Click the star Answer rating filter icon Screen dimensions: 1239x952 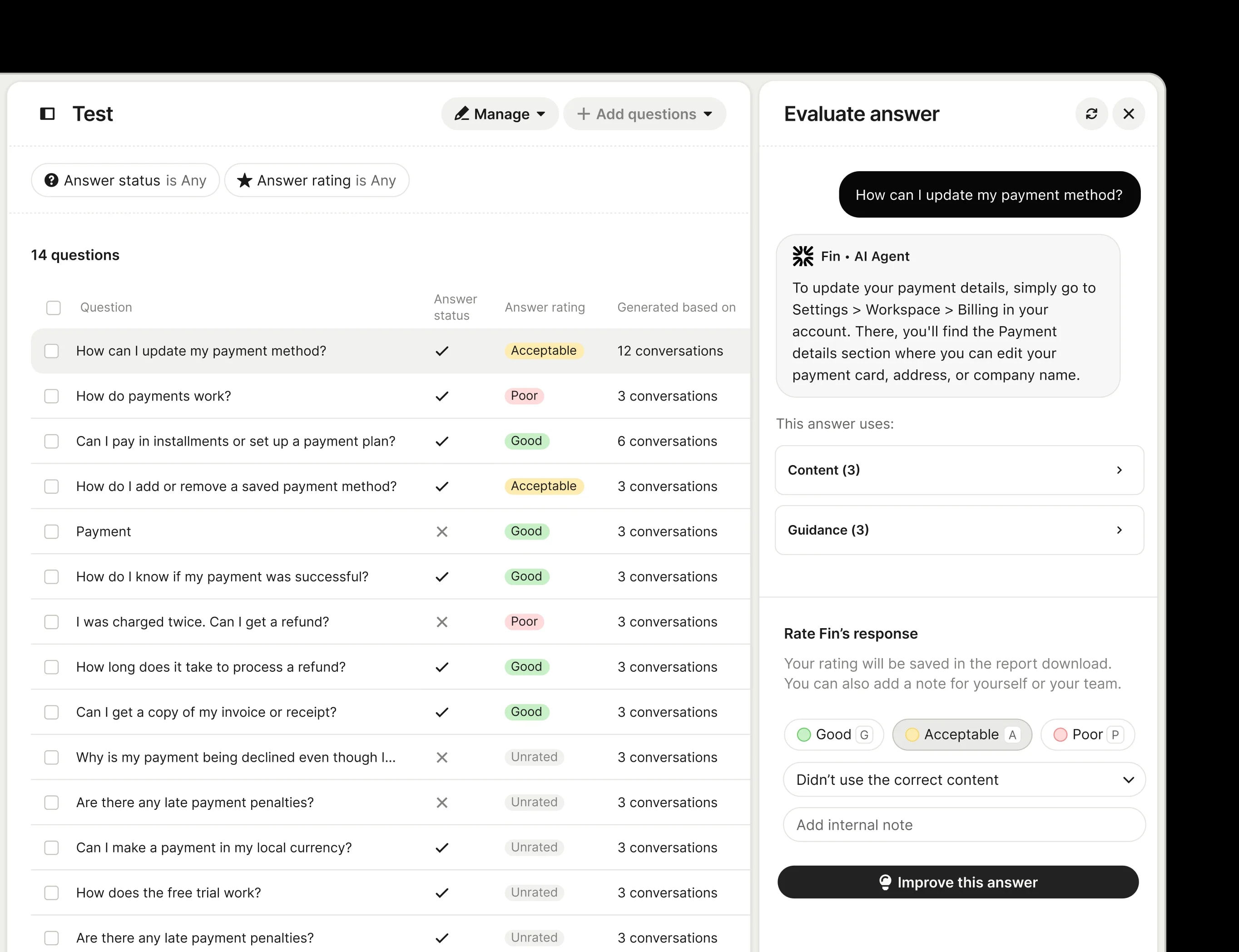coord(244,180)
